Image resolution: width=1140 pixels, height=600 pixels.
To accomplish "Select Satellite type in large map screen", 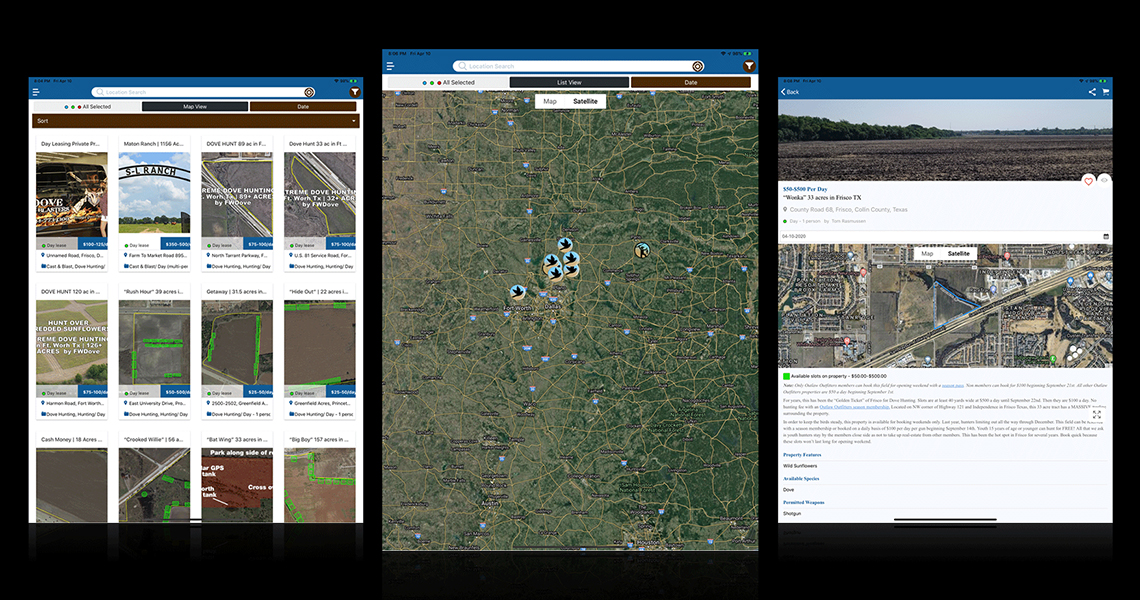I will pos(585,101).
